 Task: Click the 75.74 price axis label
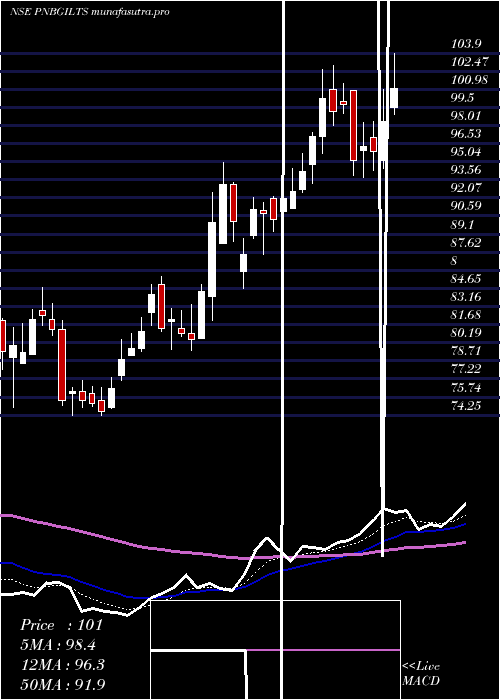tap(466, 387)
